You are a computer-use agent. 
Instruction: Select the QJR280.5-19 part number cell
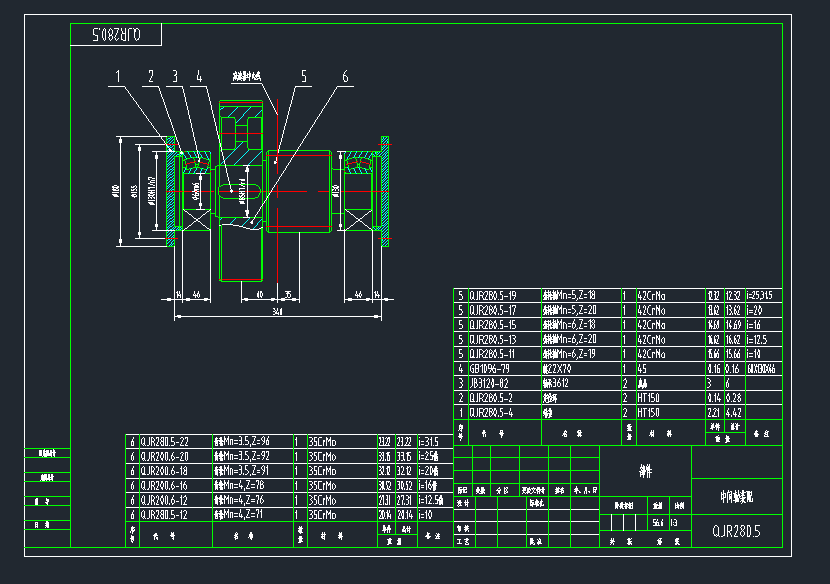(x=504, y=296)
